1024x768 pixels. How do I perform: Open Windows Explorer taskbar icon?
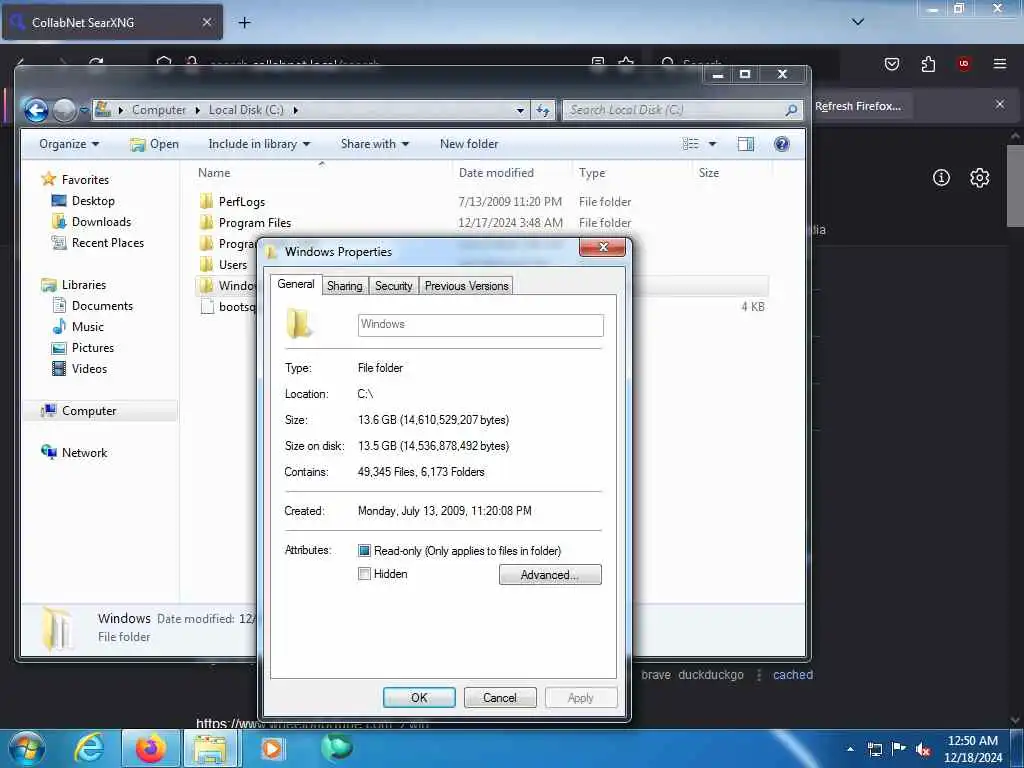[210, 748]
